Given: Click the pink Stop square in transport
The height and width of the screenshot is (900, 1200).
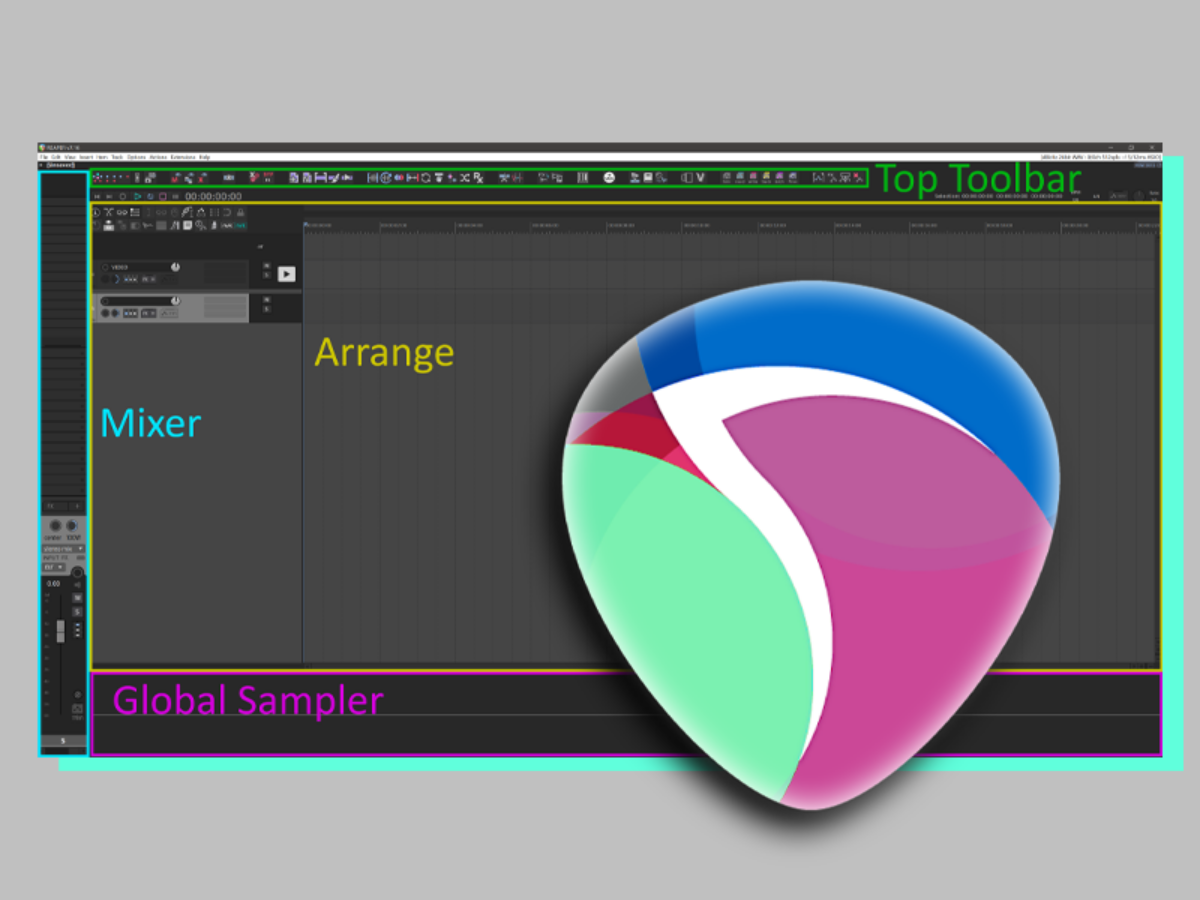Looking at the screenshot, I should tap(162, 197).
